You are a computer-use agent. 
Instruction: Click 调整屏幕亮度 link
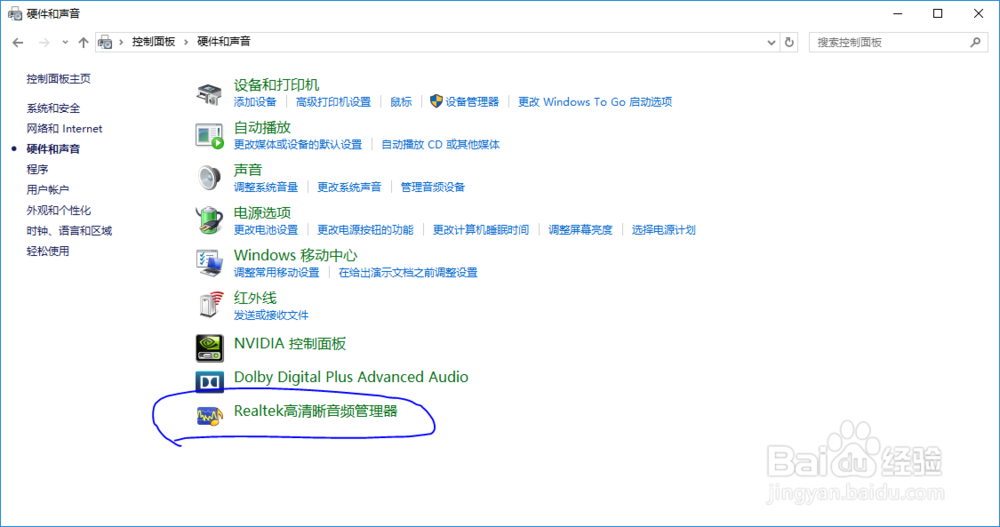click(x=580, y=230)
